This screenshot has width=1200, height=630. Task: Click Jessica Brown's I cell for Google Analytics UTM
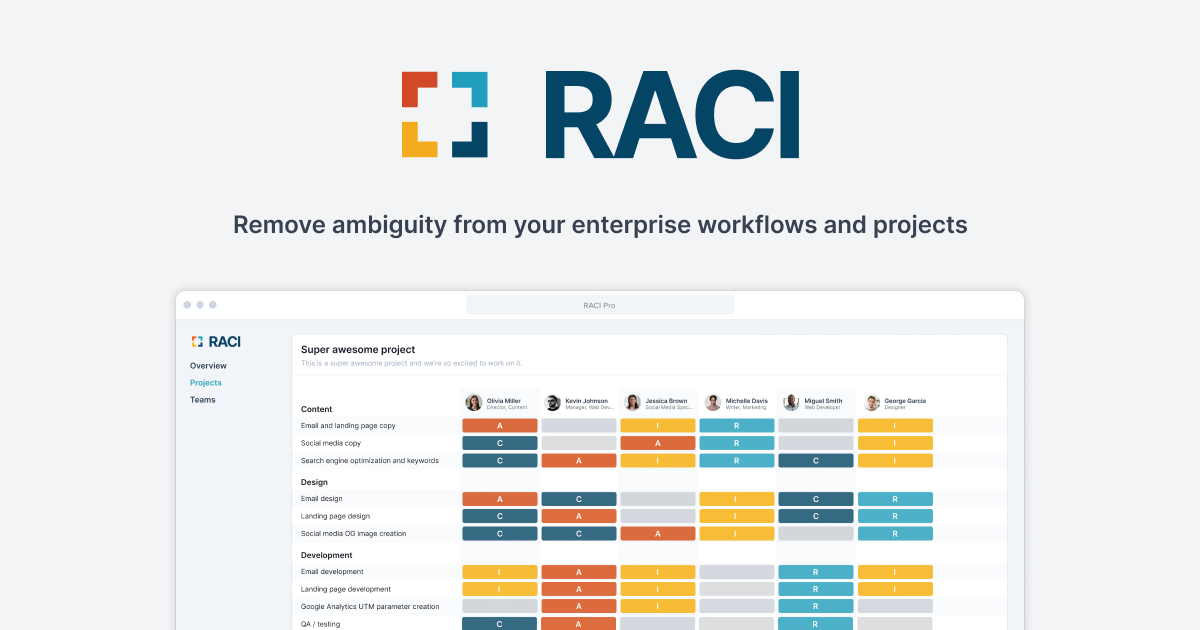point(658,607)
